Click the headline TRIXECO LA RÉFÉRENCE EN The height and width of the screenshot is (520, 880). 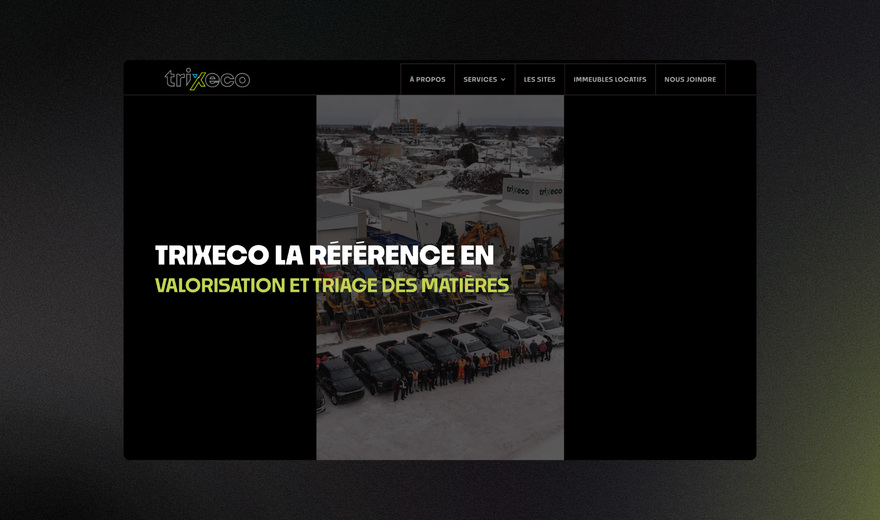coord(324,255)
